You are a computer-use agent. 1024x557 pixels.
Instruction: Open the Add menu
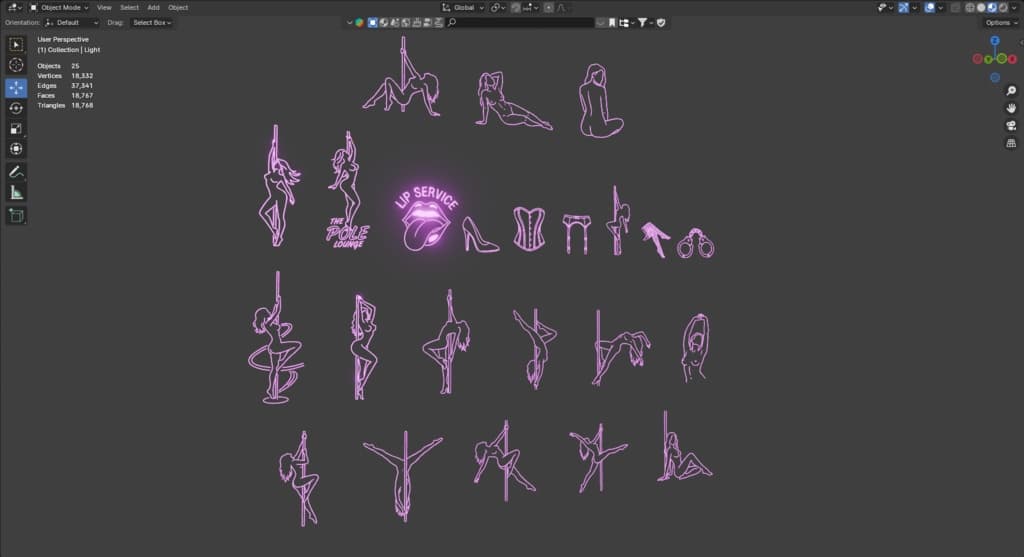pos(153,7)
